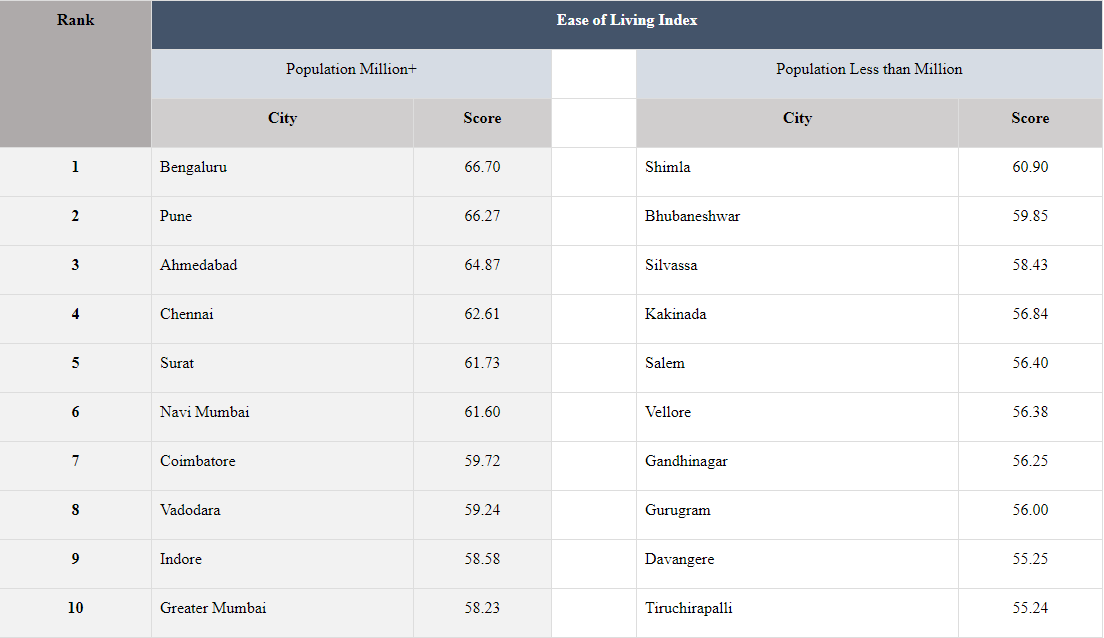The width and height of the screenshot is (1104, 638).
Task: Select the Davangere cell
Action: (680, 559)
